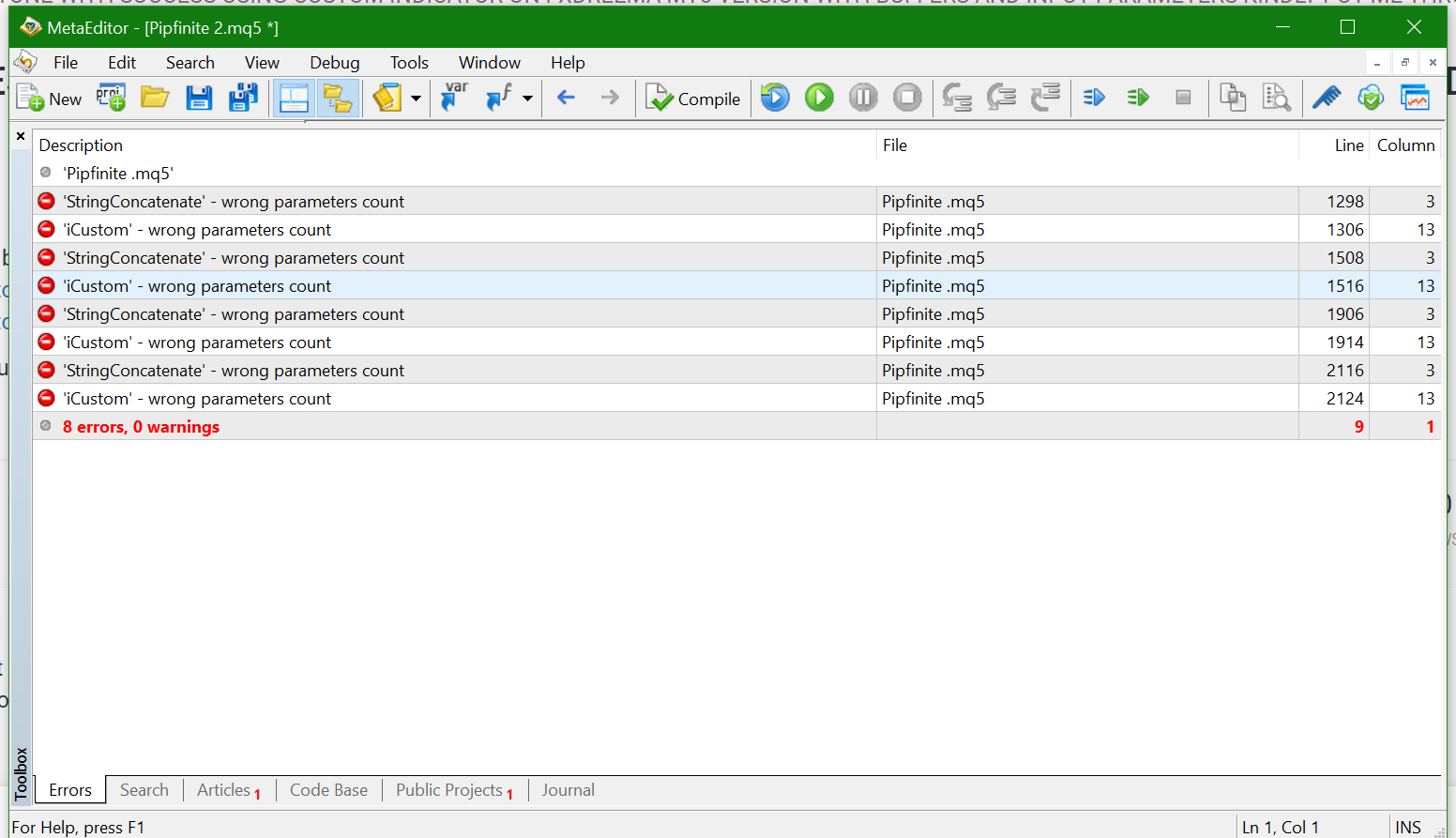The image size is (1456, 838).
Task: Click the blue-arrow profiling start icon
Action: tap(1094, 98)
